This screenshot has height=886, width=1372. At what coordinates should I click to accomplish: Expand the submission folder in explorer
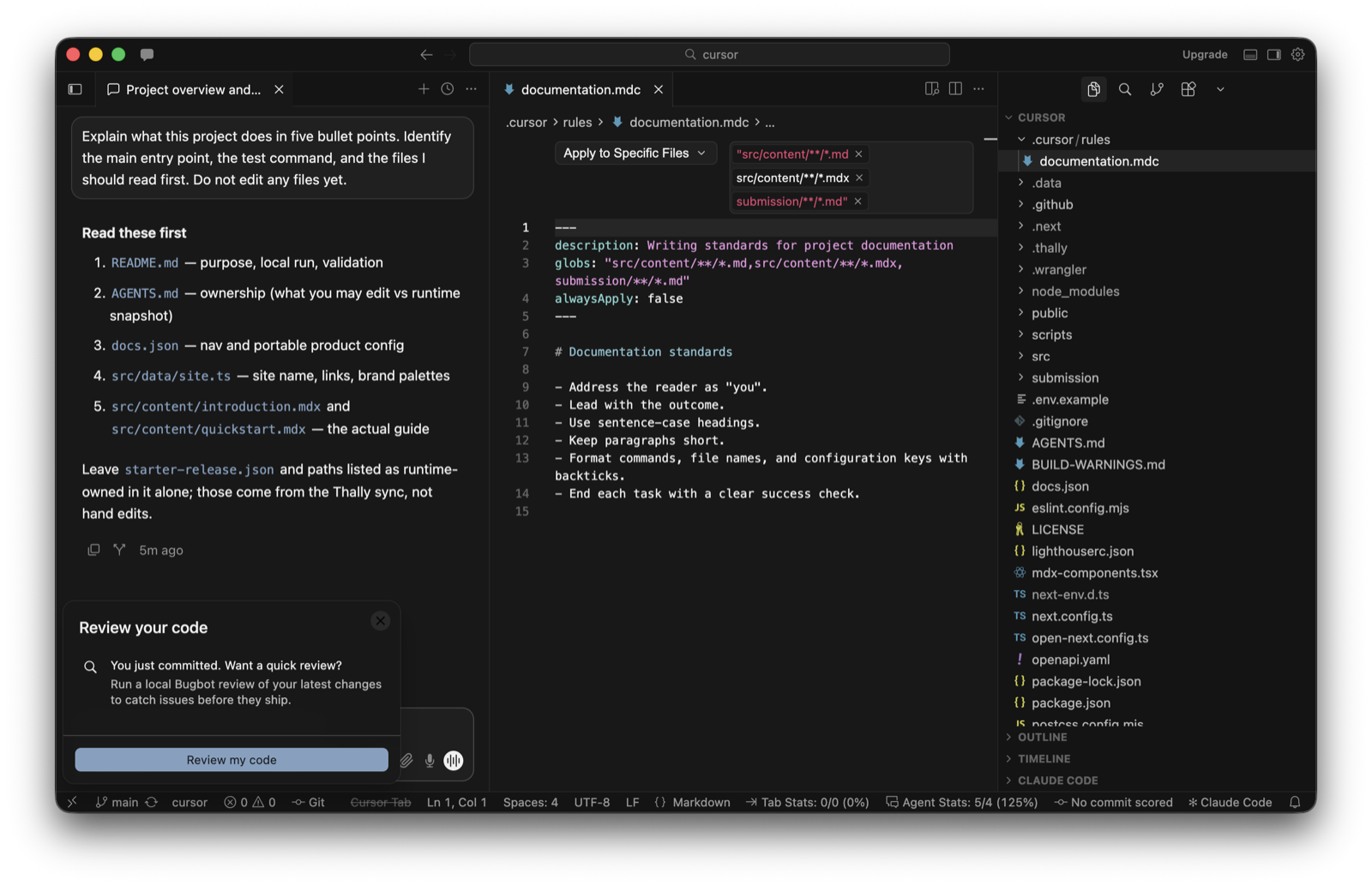[1065, 377]
